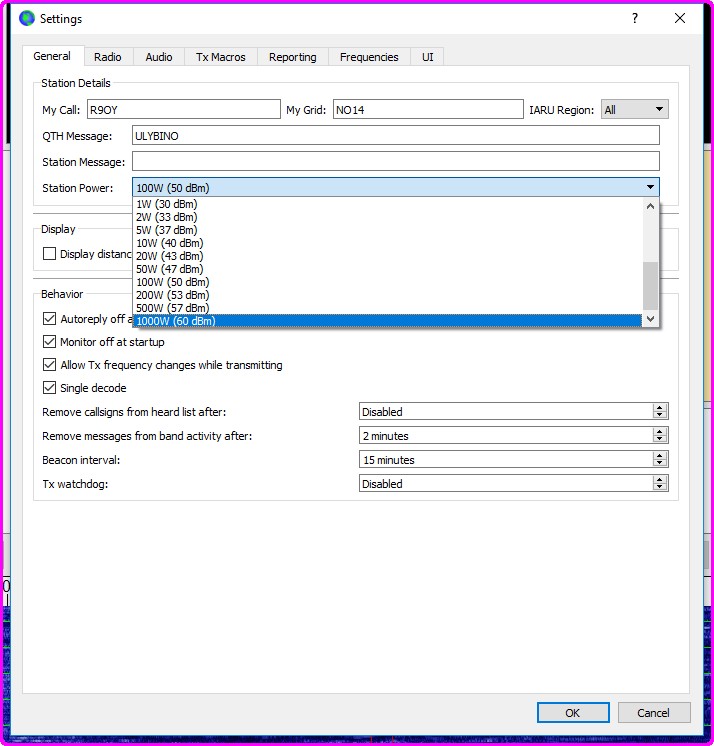Go to the Frequencies tab
The height and width of the screenshot is (746, 714).
pyautogui.click(x=369, y=57)
